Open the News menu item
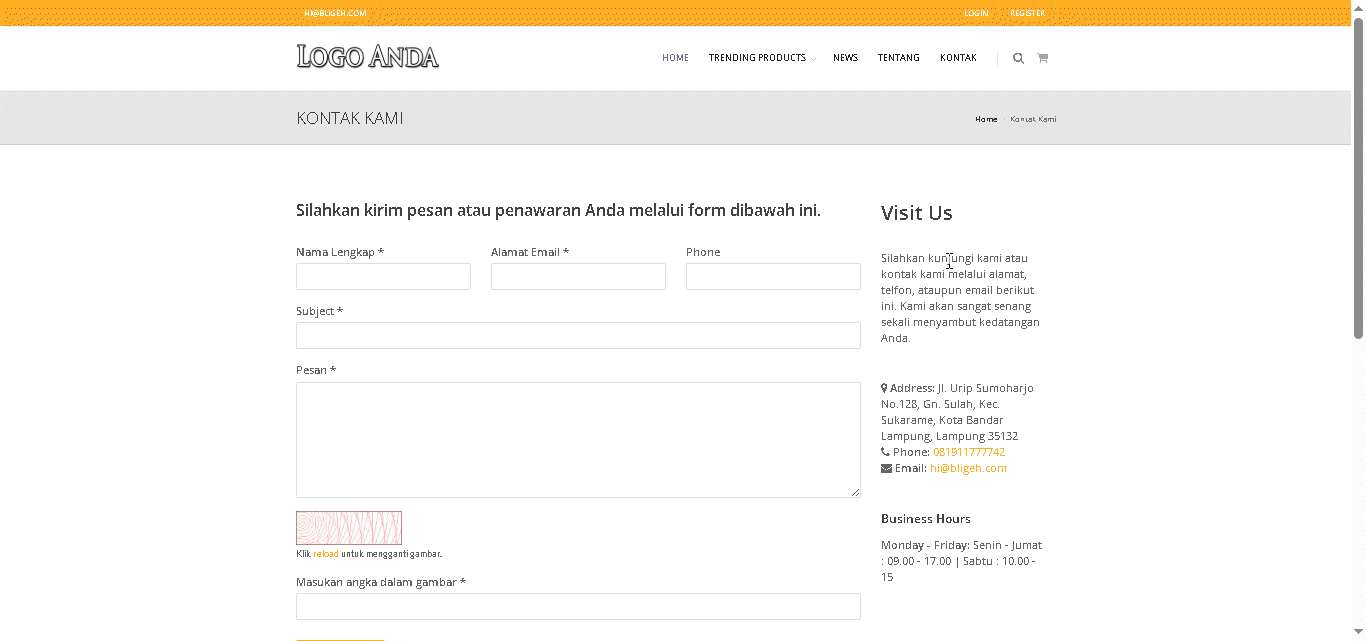1366x641 pixels. click(x=845, y=58)
